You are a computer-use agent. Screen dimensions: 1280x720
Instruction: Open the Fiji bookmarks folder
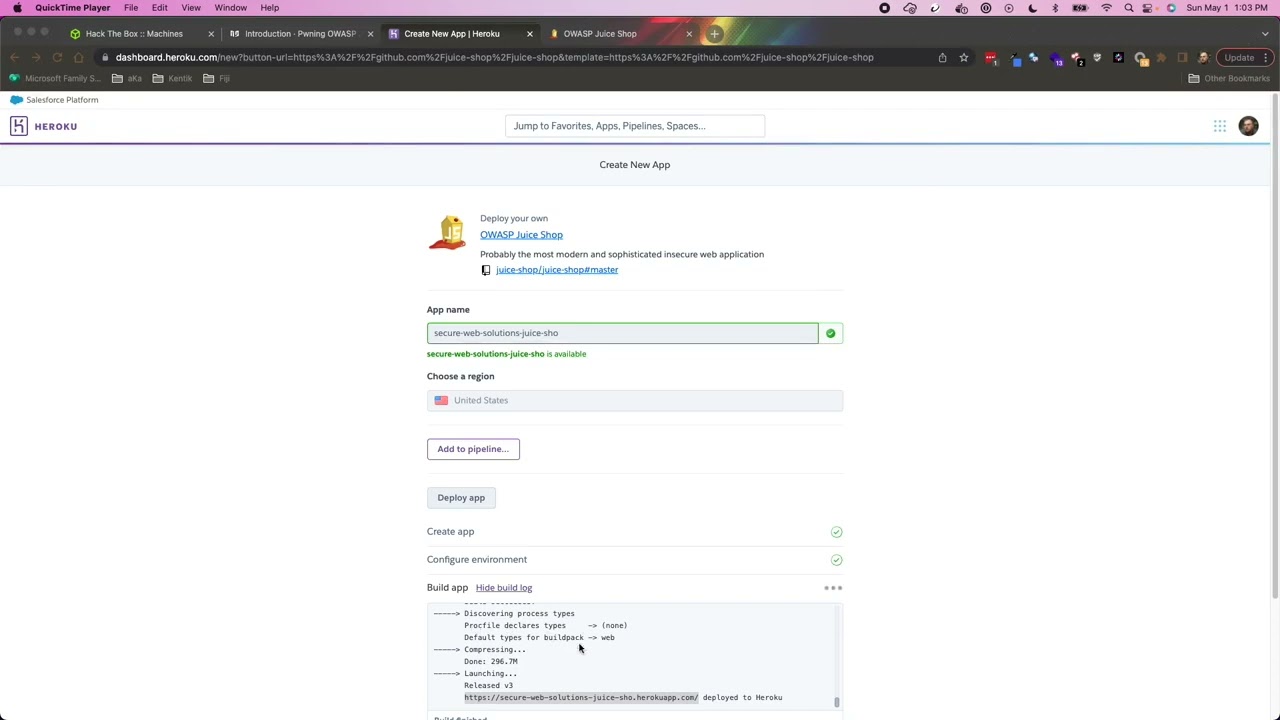(x=216, y=78)
